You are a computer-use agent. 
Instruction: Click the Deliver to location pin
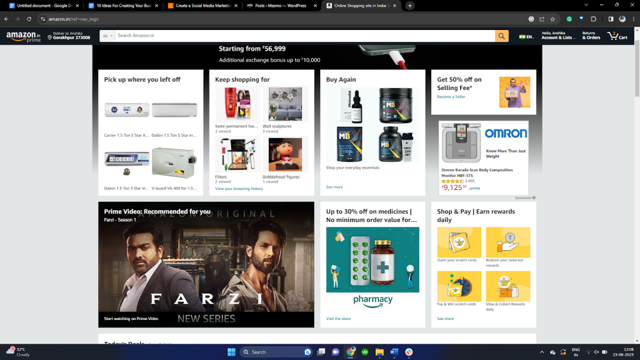pyautogui.click(x=49, y=38)
